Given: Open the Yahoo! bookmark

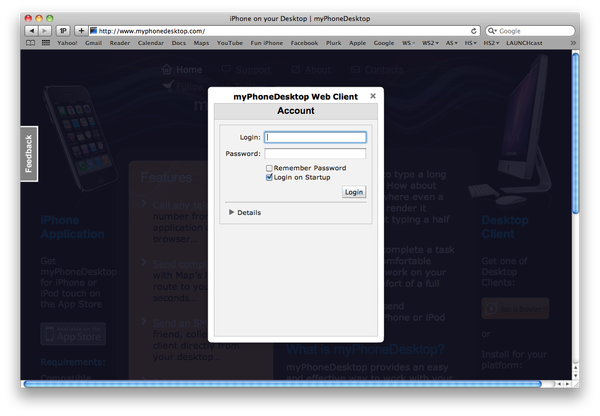Looking at the screenshot, I should pyautogui.click(x=67, y=43).
